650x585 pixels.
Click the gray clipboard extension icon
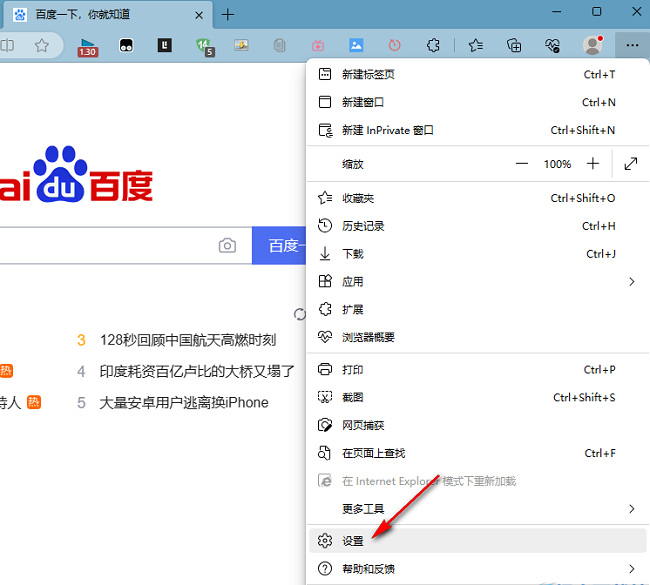pyautogui.click(x=280, y=45)
